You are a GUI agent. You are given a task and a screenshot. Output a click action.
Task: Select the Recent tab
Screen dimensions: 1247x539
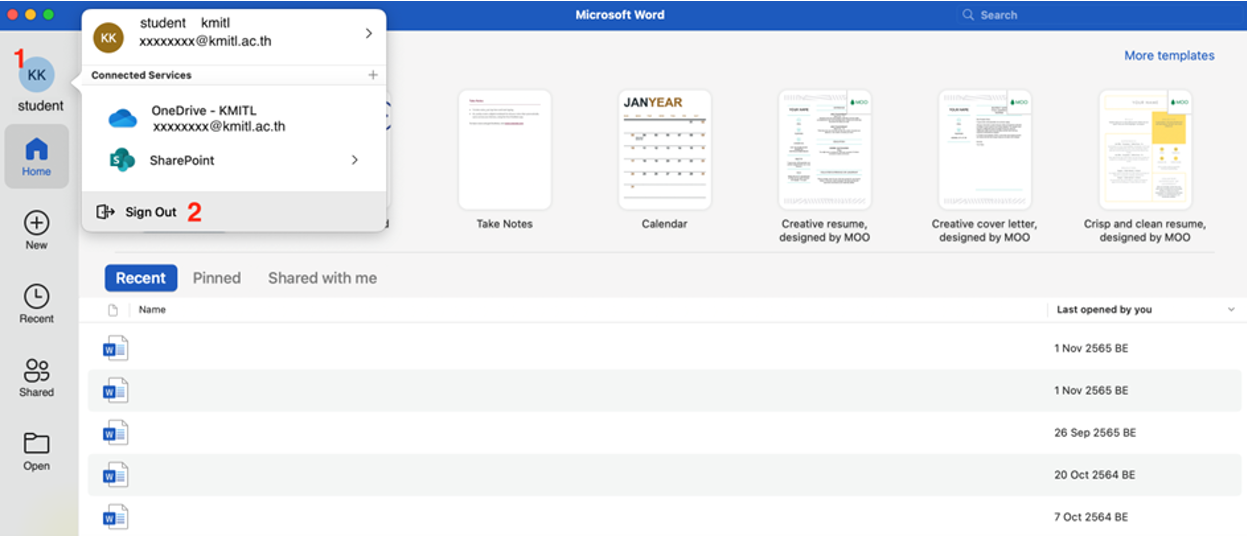click(141, 278)
